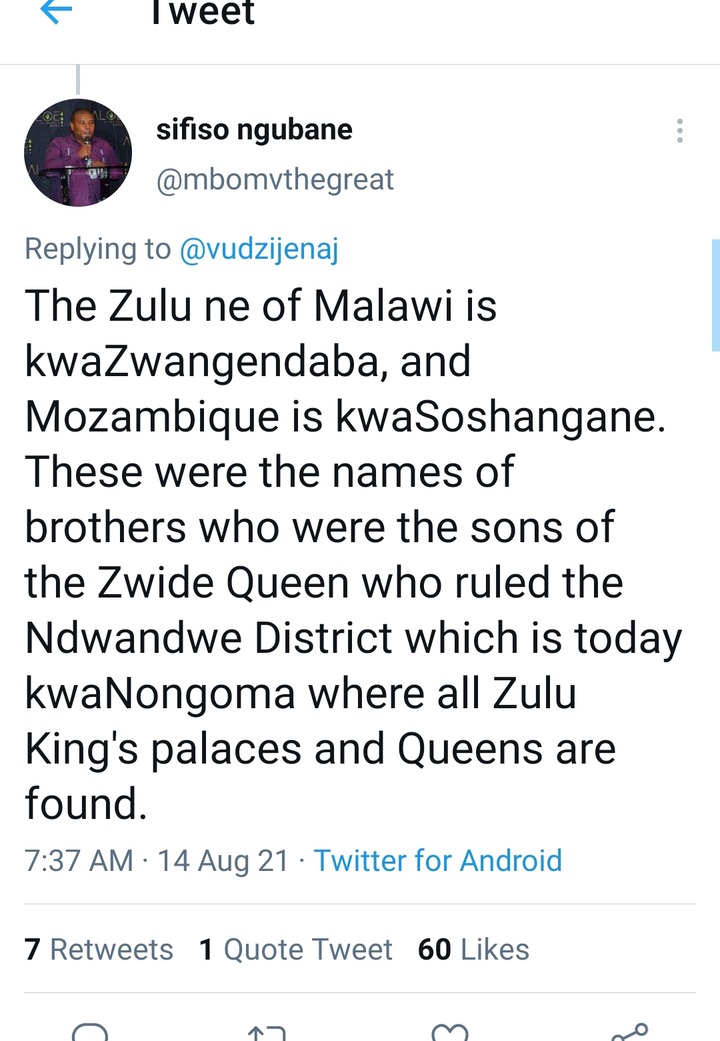Click the blue scrollbar indicator
Screen dimensions: 720x1041
click(x=715, y=295)
